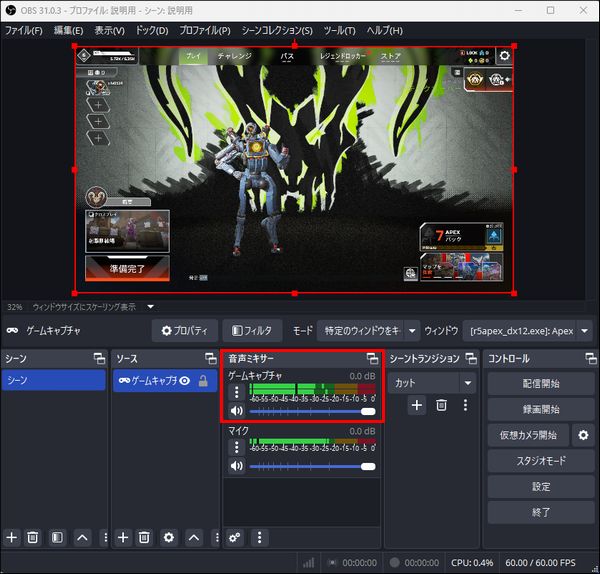Click CPU: 0.4% status bar text
This screenshot has width=600, height=574.
click(472, 563)
